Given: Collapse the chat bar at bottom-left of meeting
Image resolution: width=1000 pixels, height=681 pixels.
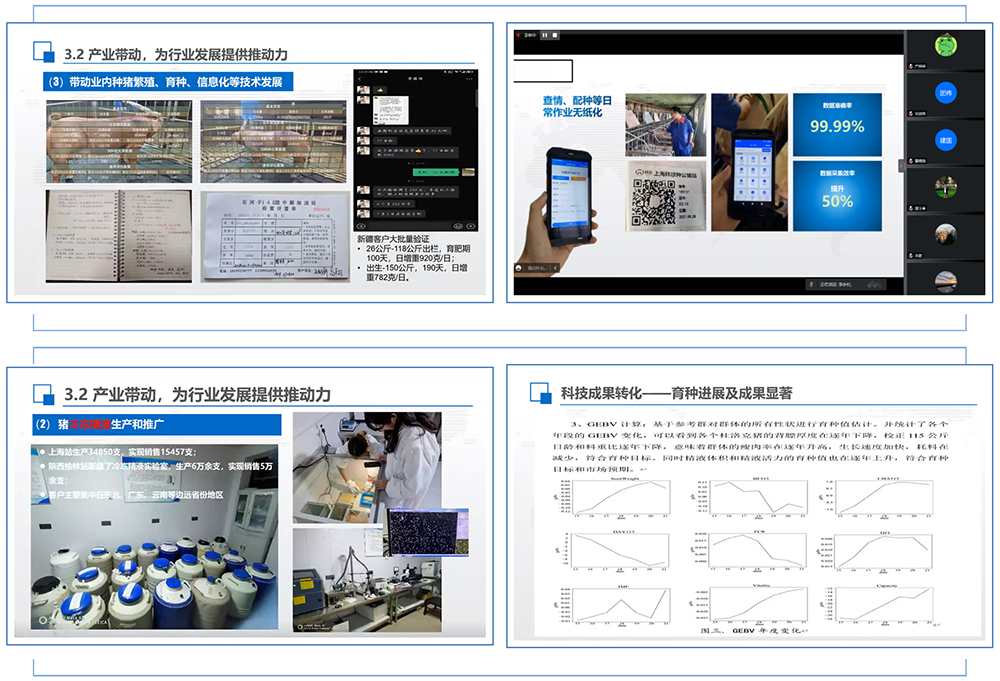Looking at the screenshot, I should click(557, 268).
